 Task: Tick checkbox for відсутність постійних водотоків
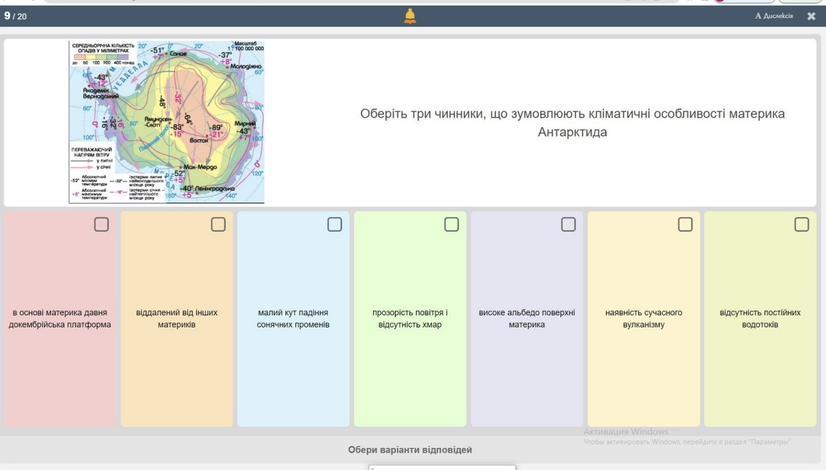tap(802, 224)
